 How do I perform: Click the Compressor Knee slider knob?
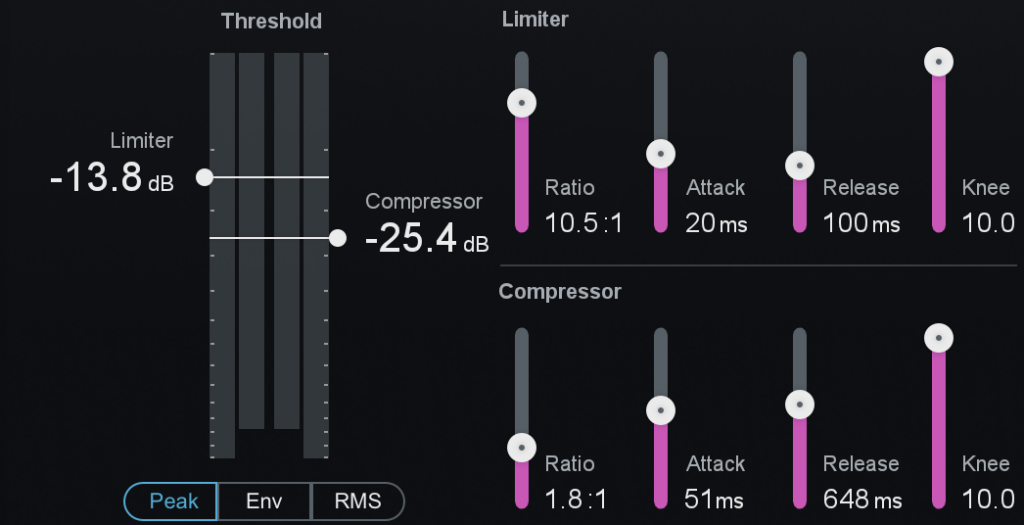pyautogui.click(x=938, y=338)
